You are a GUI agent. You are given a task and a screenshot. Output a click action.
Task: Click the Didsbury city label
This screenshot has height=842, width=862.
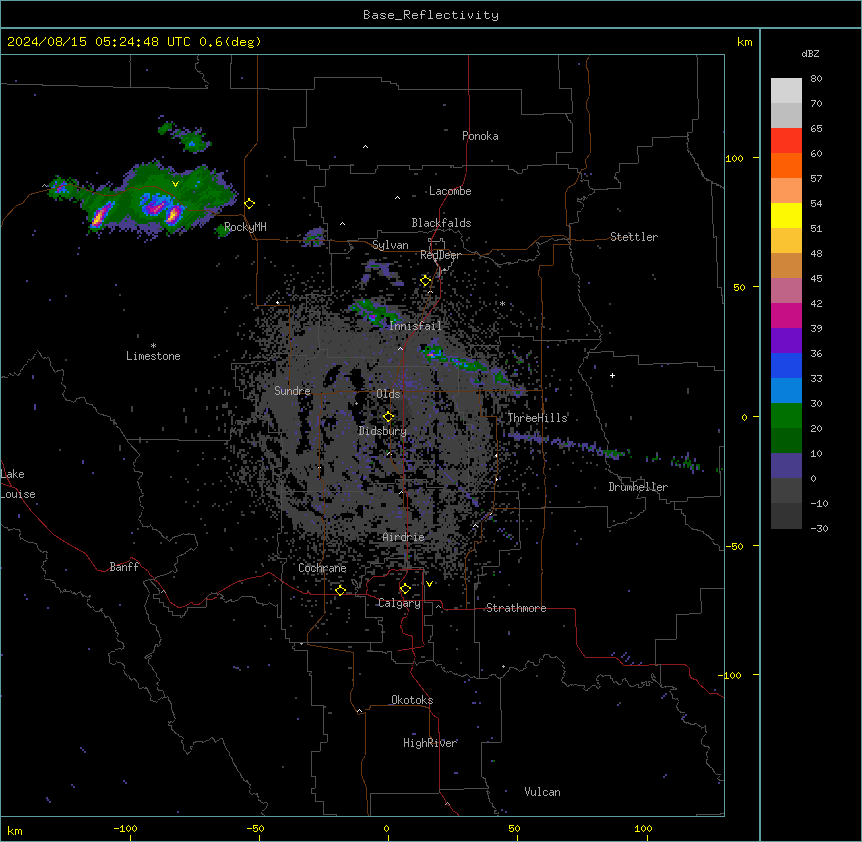[383, 431]
